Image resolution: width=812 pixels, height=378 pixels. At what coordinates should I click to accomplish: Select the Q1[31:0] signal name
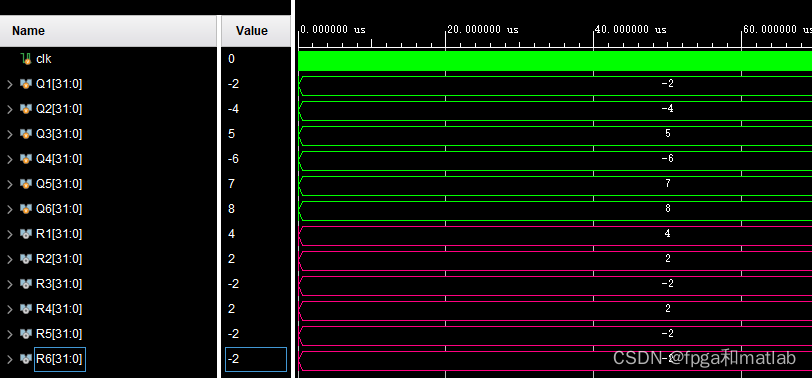59,84
